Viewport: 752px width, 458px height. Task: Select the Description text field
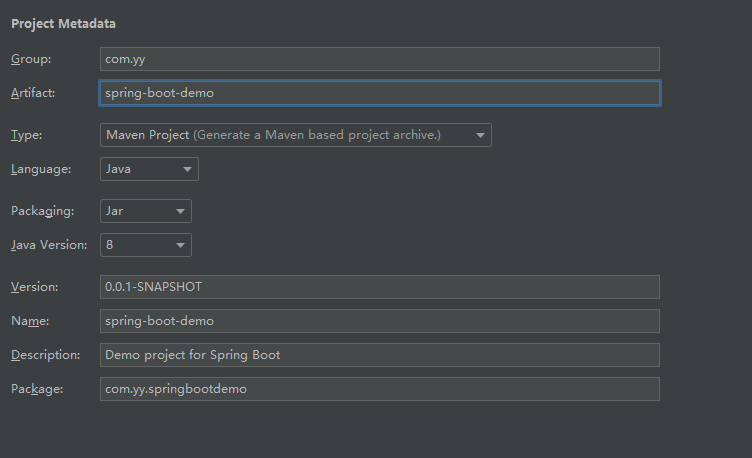point(379,355)
